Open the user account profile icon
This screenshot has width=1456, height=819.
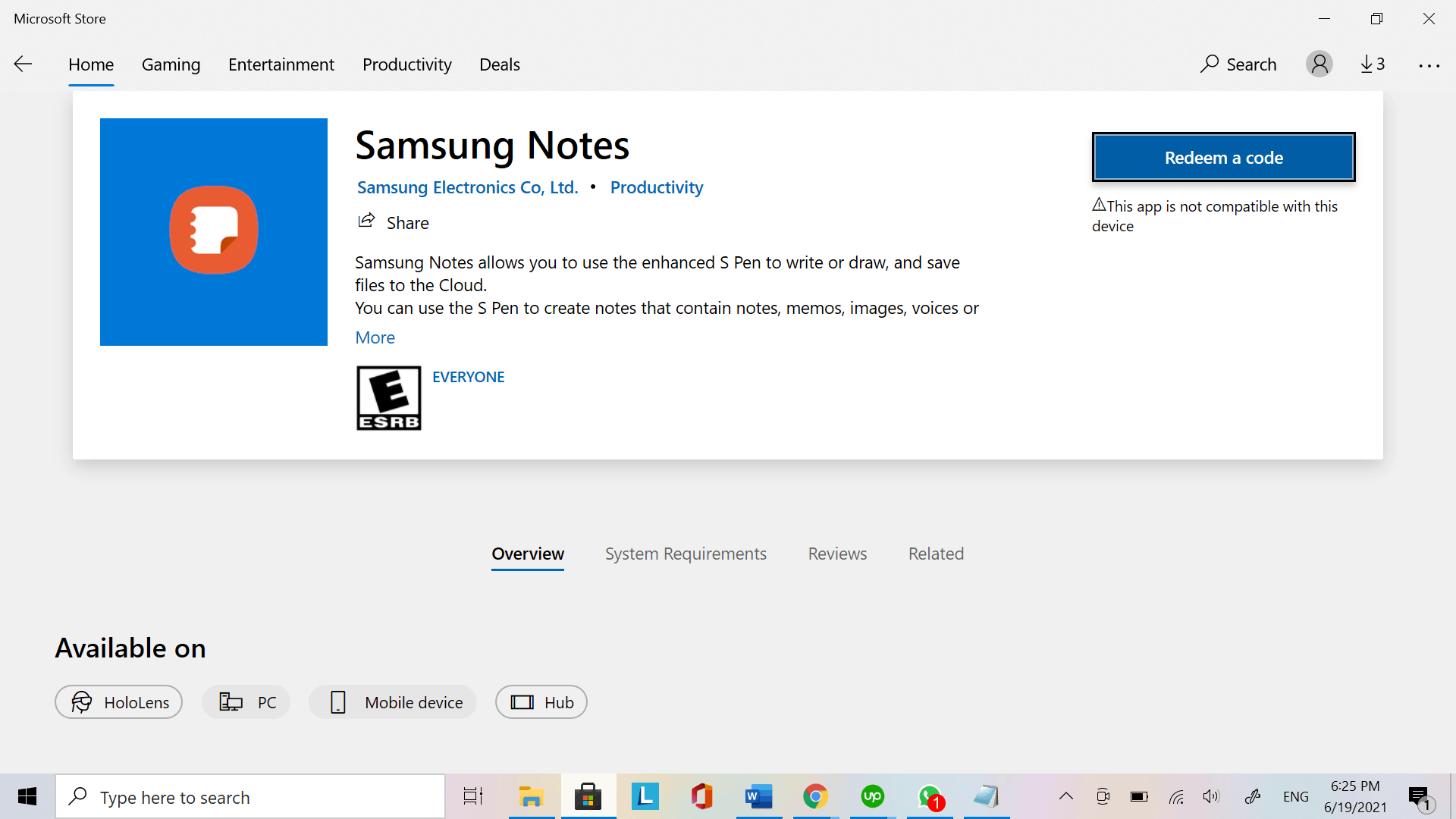point(1319,64)
